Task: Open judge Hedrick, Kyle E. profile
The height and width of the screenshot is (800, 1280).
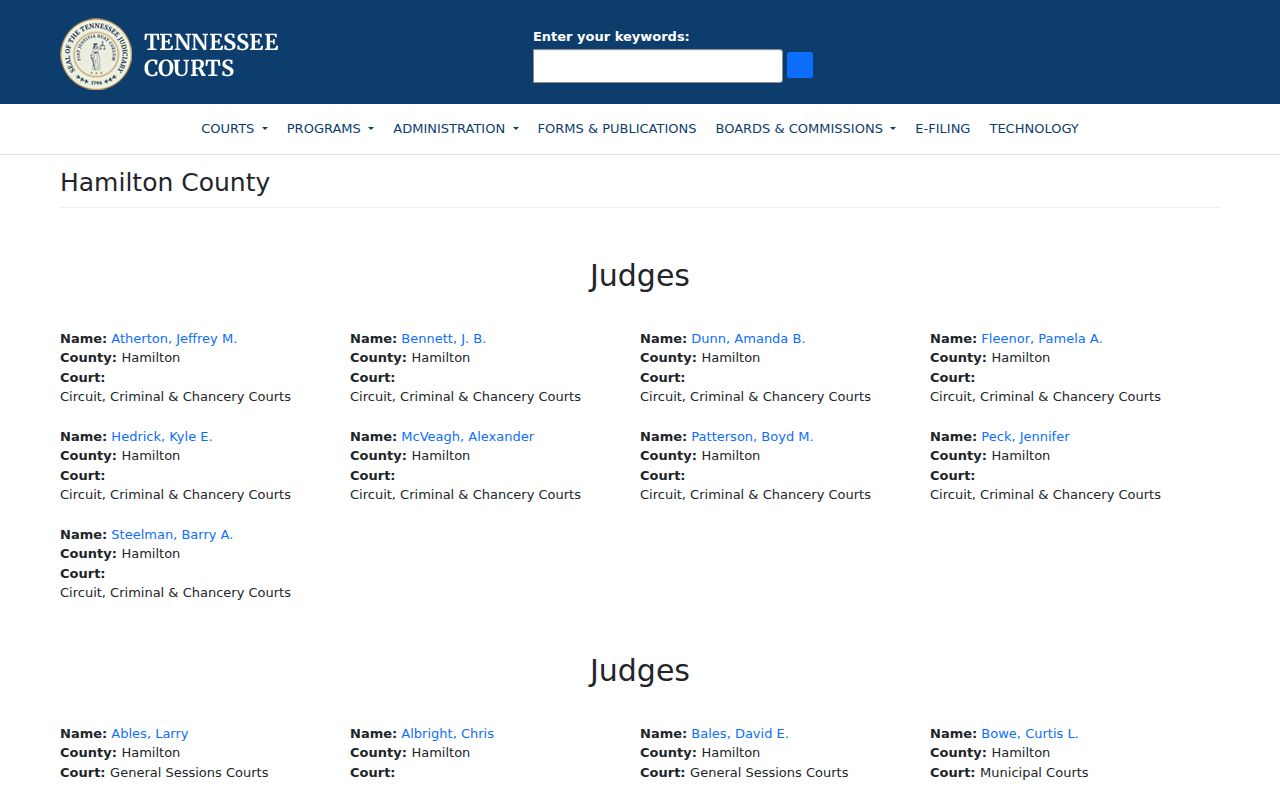Action: 162,436
